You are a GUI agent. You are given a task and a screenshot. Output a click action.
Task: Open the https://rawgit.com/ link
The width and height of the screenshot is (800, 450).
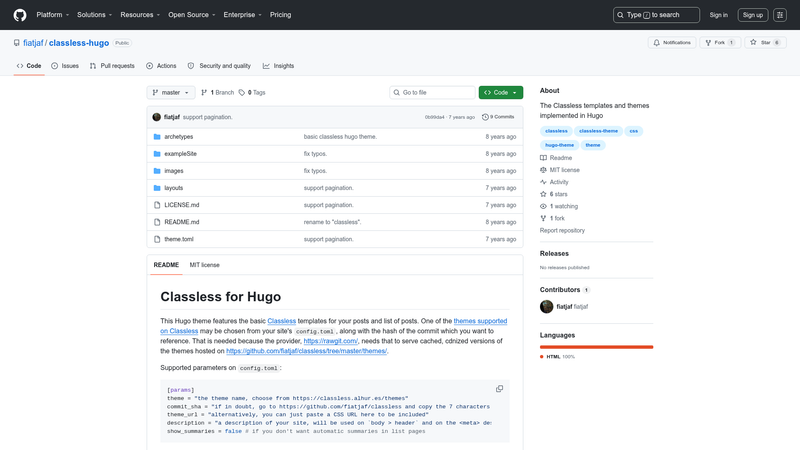pyautogui.click(x=331, y=341)
